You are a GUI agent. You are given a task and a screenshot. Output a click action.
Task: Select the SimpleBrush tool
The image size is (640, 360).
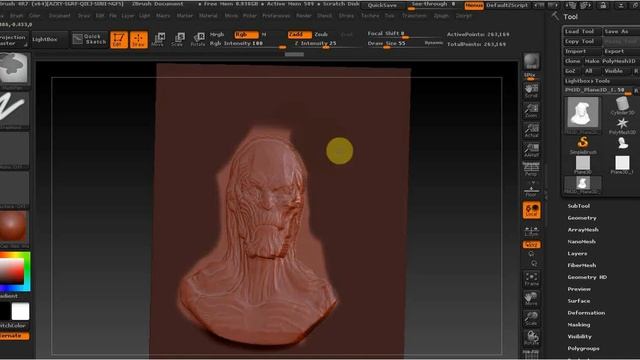click(x=583, y=145)
